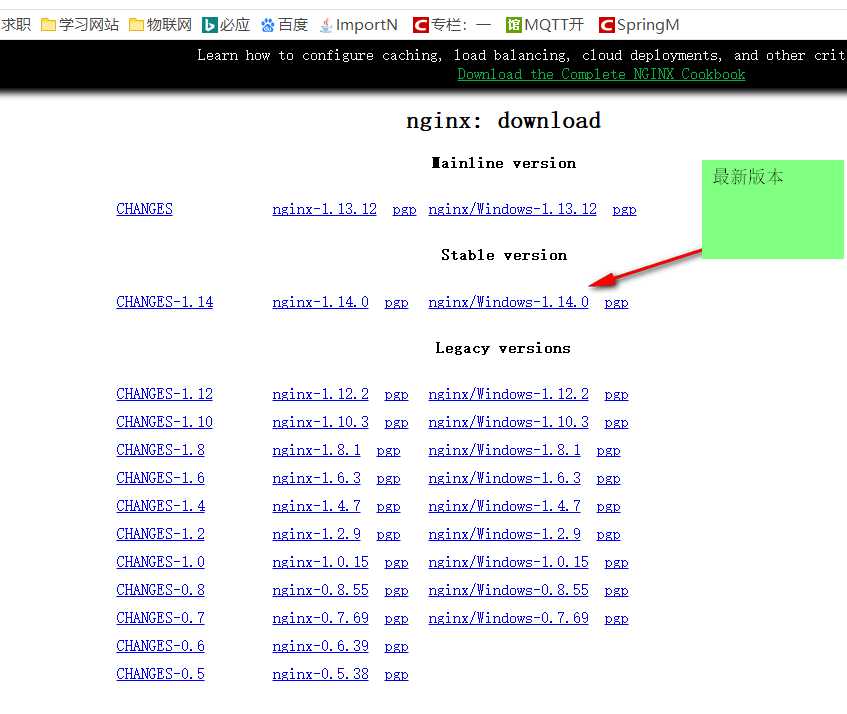847x714 pixels.
Task: Open pgp signature for nginx-0.6.39
Action: pyautogui.click(x=396, y=647)
